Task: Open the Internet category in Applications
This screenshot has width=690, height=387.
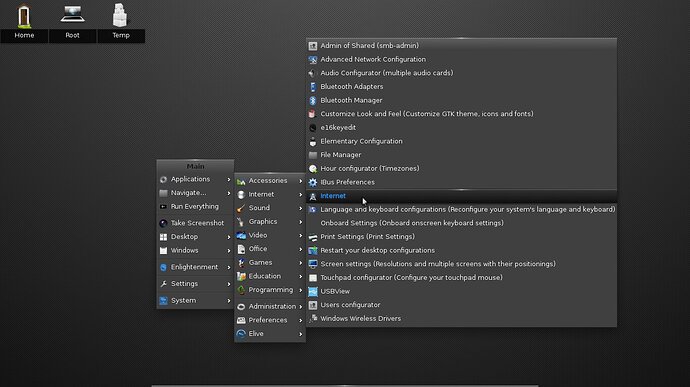Action: [270, 194]
